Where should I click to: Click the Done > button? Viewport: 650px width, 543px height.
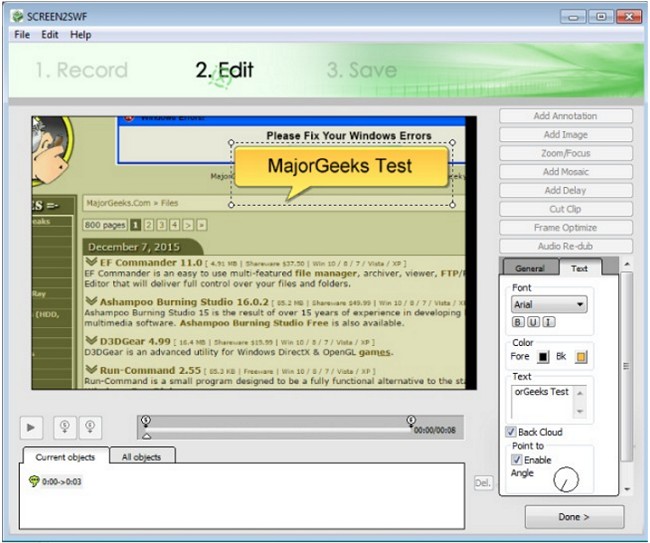[574, 516]
